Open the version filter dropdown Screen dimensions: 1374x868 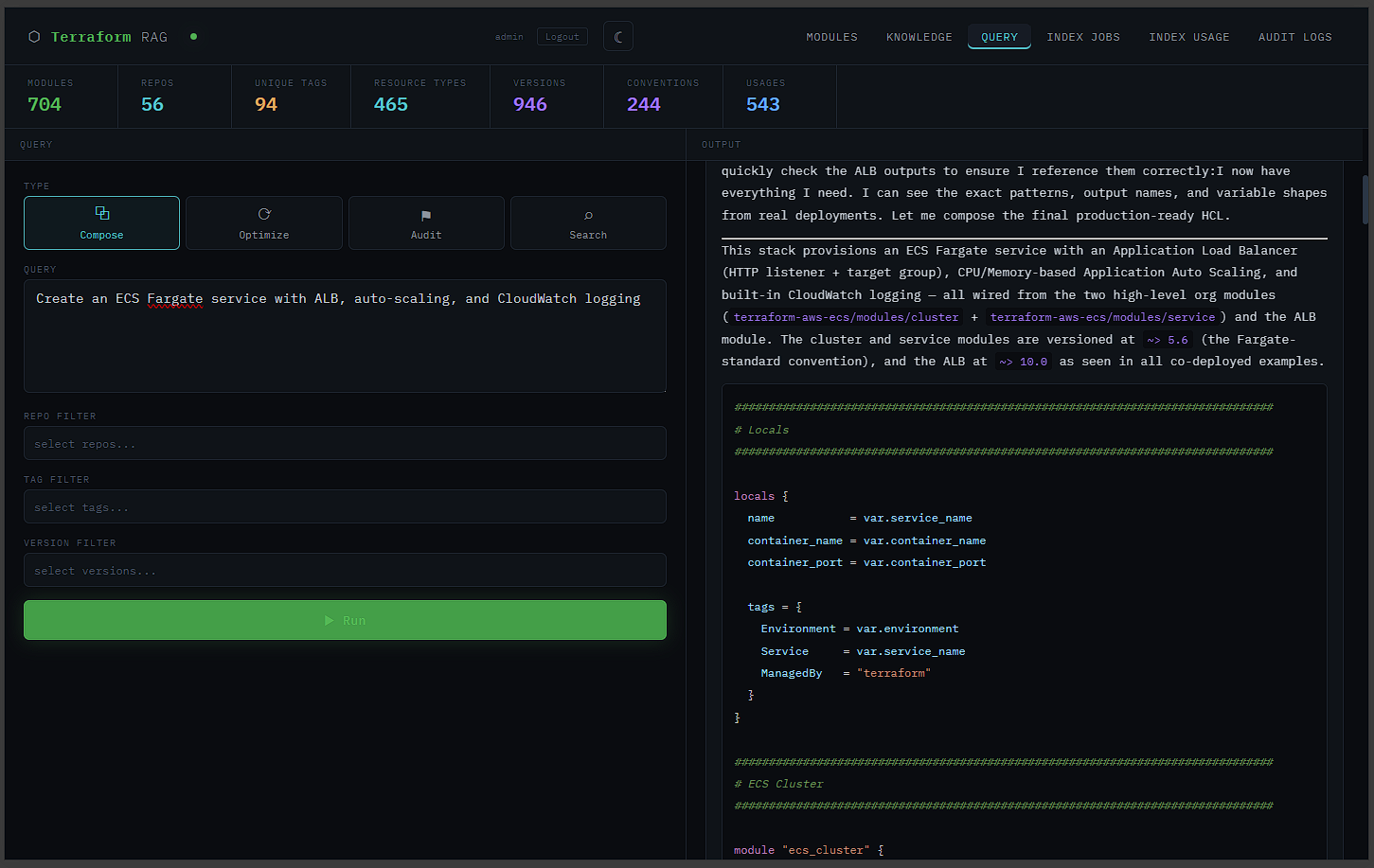345,570
